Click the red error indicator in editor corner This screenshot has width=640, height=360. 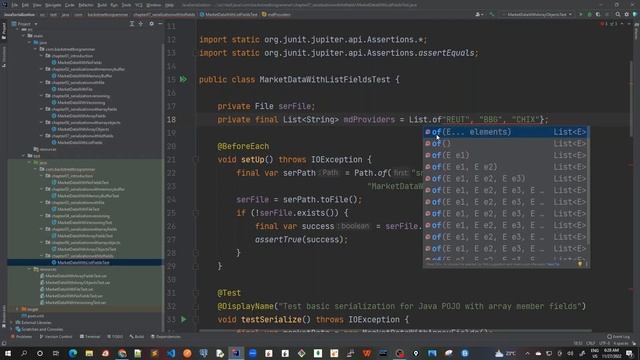602,24
